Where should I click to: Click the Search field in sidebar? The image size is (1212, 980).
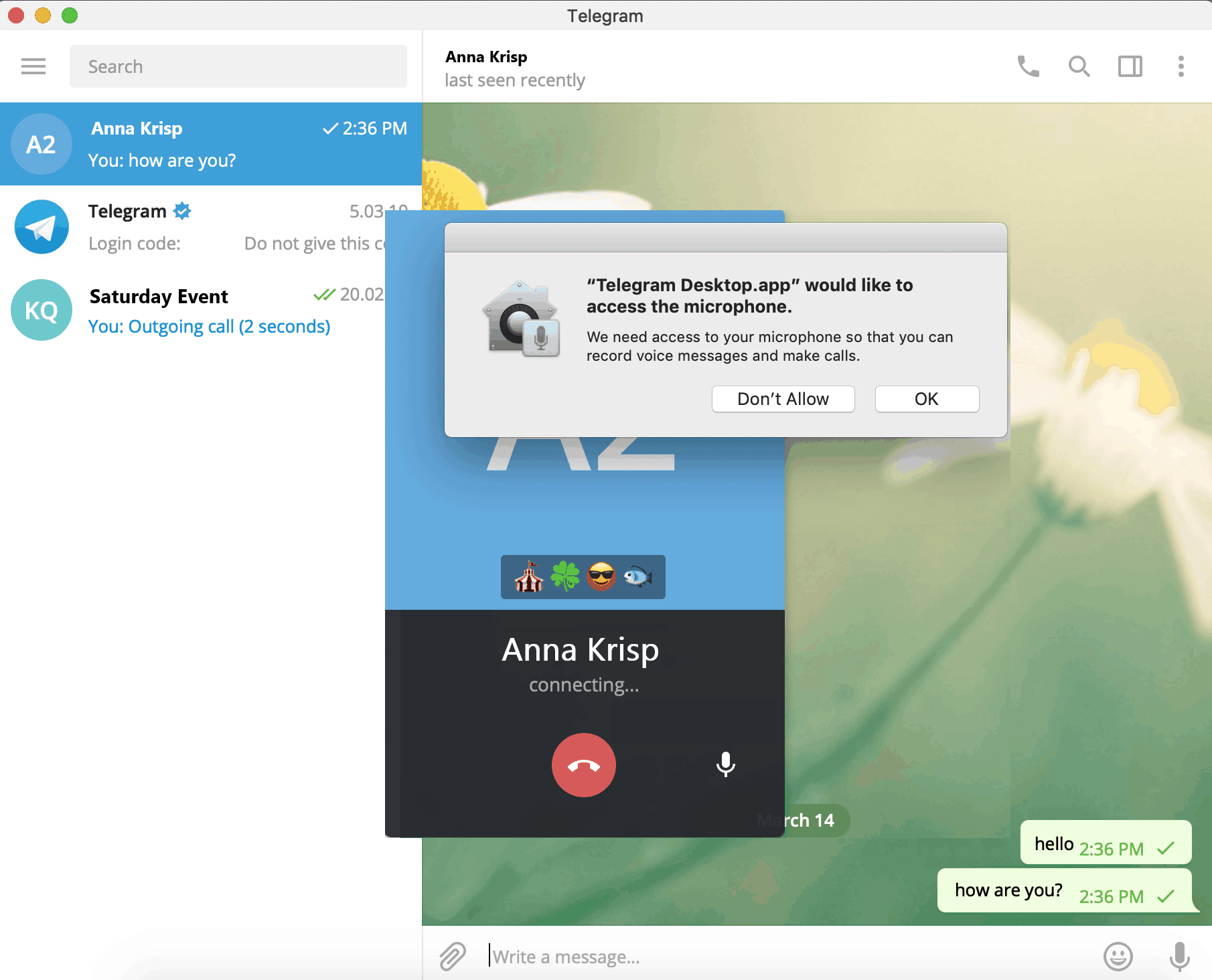pos(238,66)
